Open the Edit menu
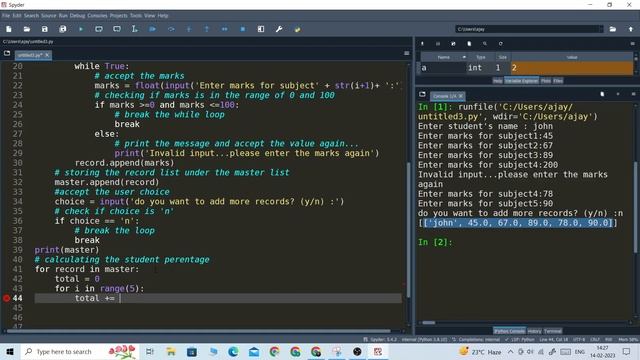640x360 pixels. pyautogui.click(x=17, y=16)
